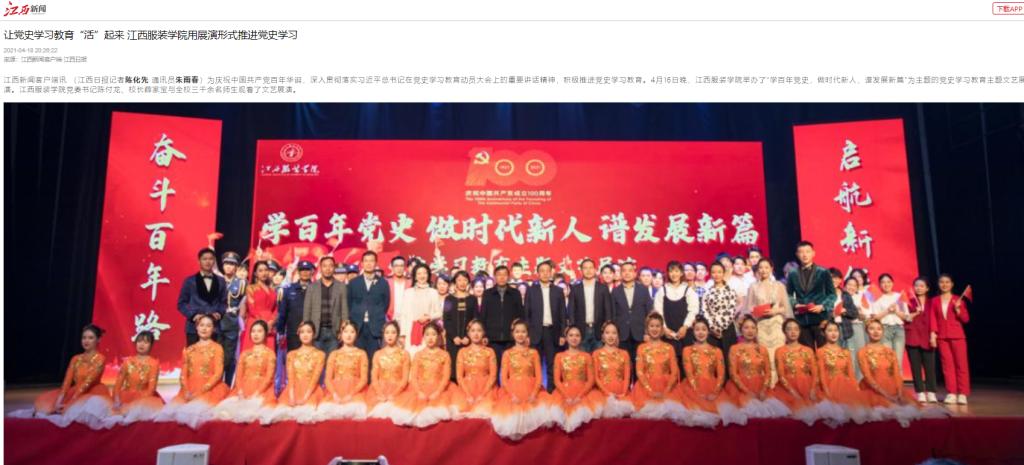Click the white stage speaker at bottom right
Image resolution: width=1024 pixels, height=465 pixels.
click(832, 455)
